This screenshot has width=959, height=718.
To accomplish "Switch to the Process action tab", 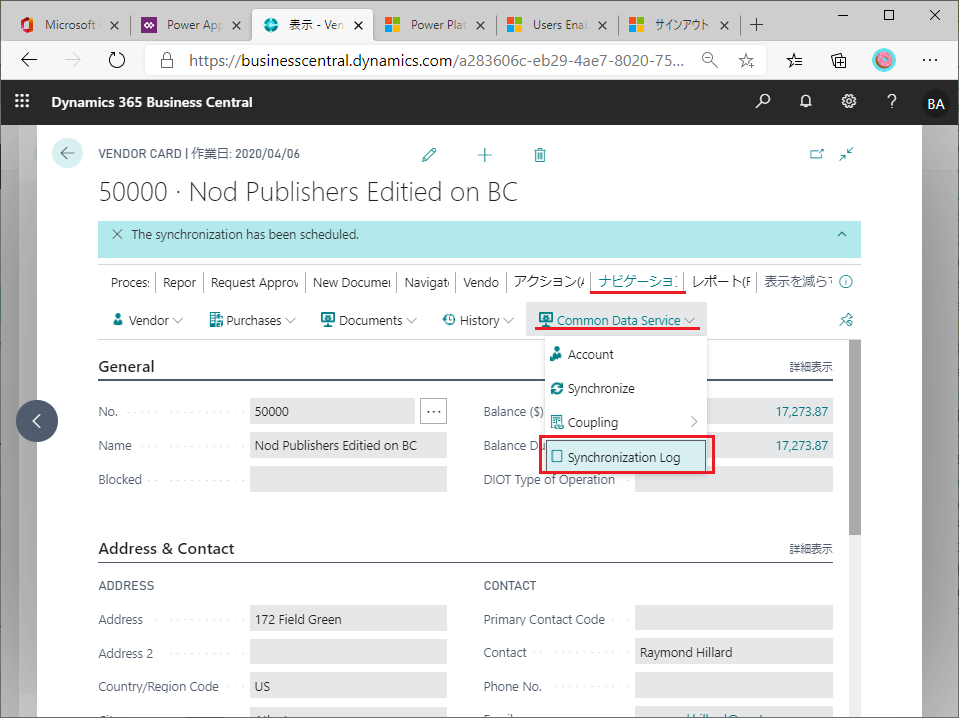I will [130, 282].
